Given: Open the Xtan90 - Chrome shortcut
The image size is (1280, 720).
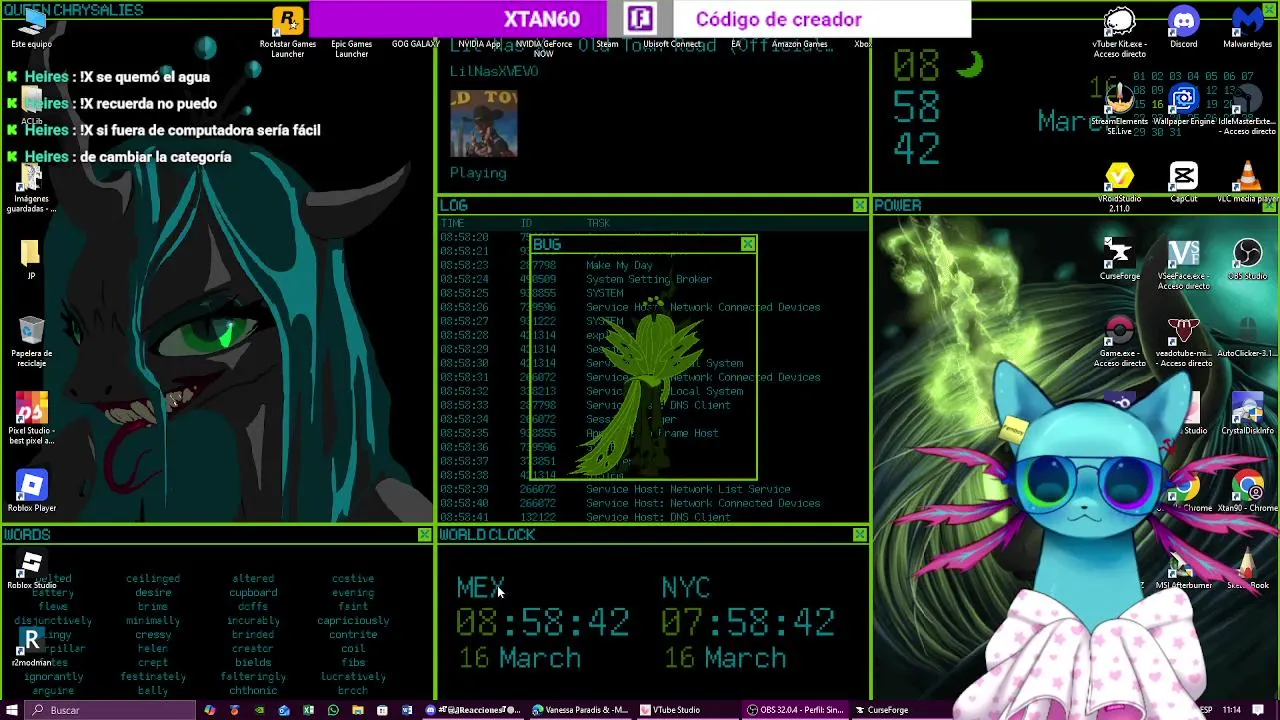Looking at the screenshot, I should 1247,492.
